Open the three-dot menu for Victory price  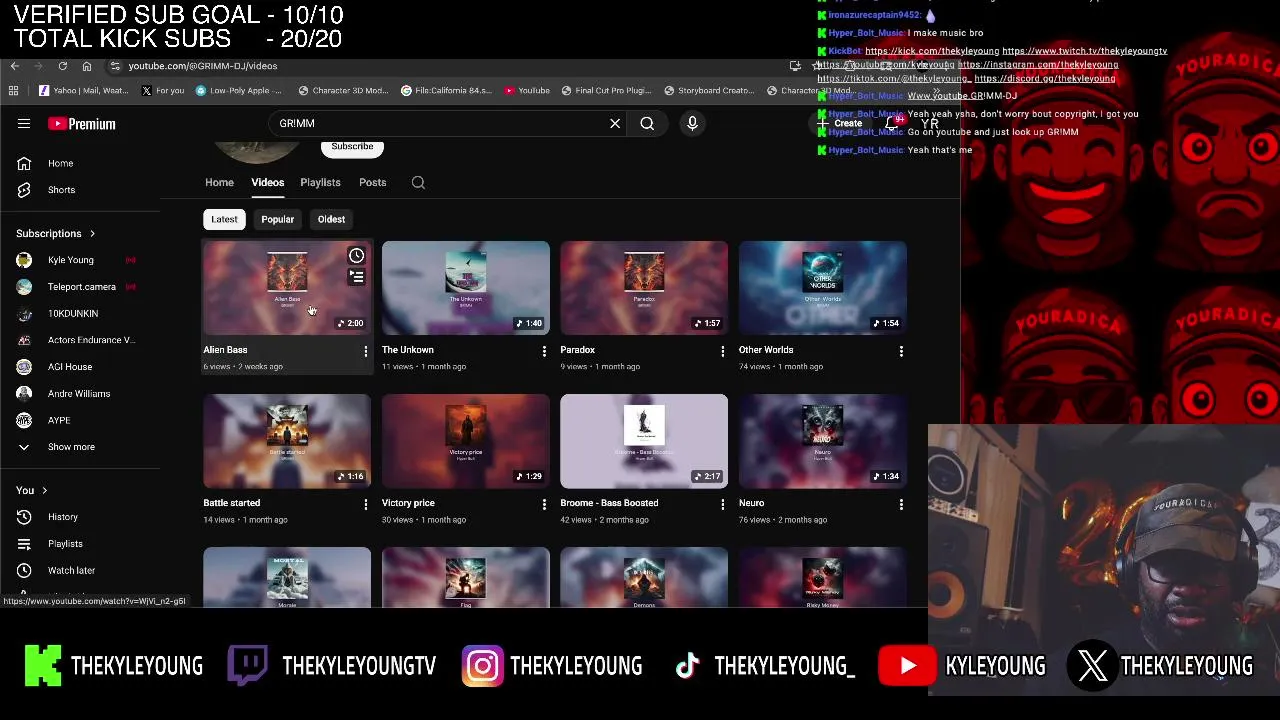tap(544, 504)
